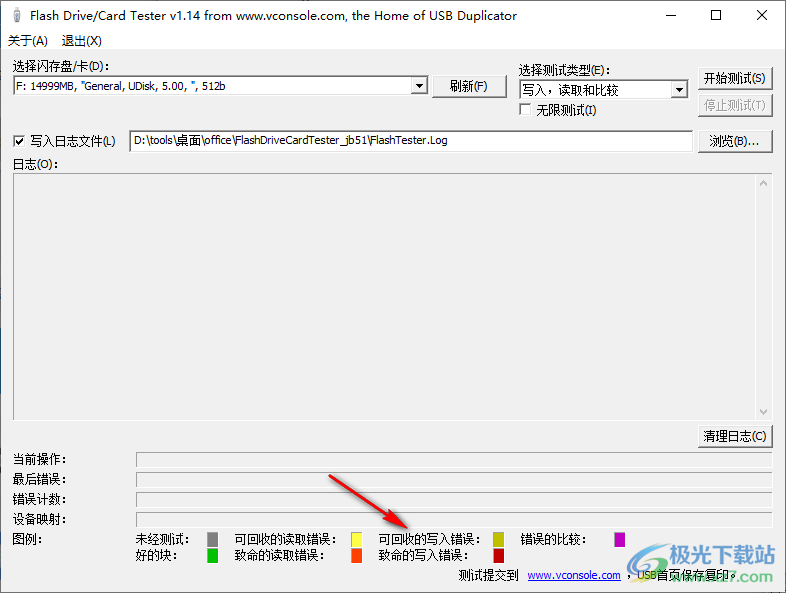Image resolution: width=786 pixels, height=593 pixels.
Task: Click the orange 致命的读取错误 legend swatch
Action: pyautogui.click(x=356, y=555)
